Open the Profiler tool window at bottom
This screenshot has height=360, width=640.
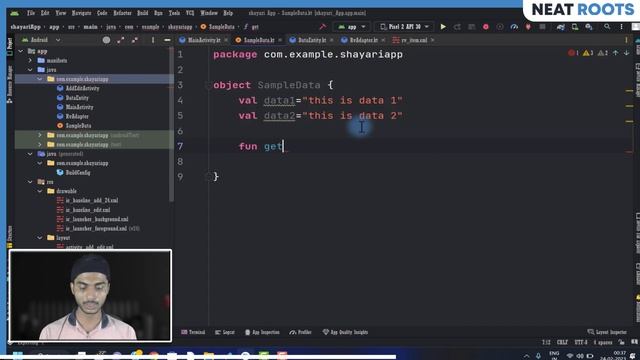click(x=300, y=332)
